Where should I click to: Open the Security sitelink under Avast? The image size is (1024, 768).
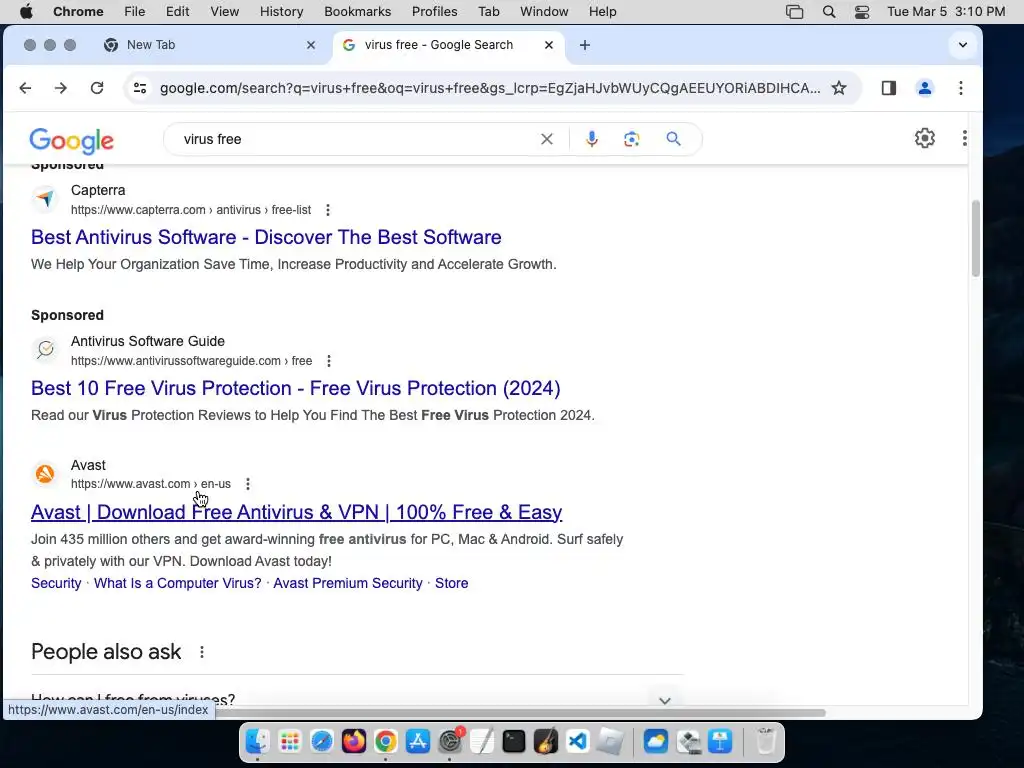coord(56,583)
